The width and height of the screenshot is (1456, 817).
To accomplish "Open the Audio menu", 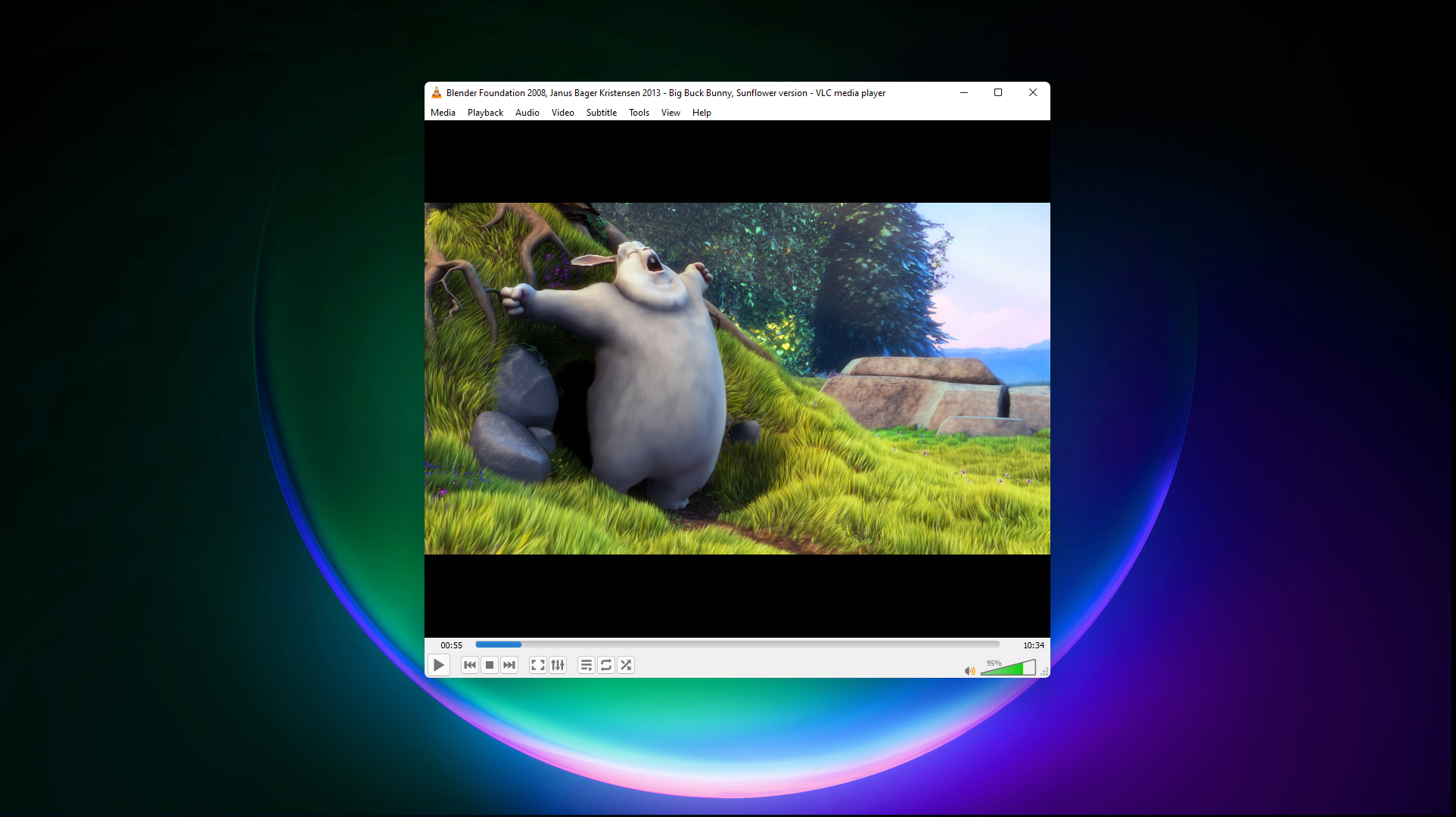I will [x=527, y=112].
